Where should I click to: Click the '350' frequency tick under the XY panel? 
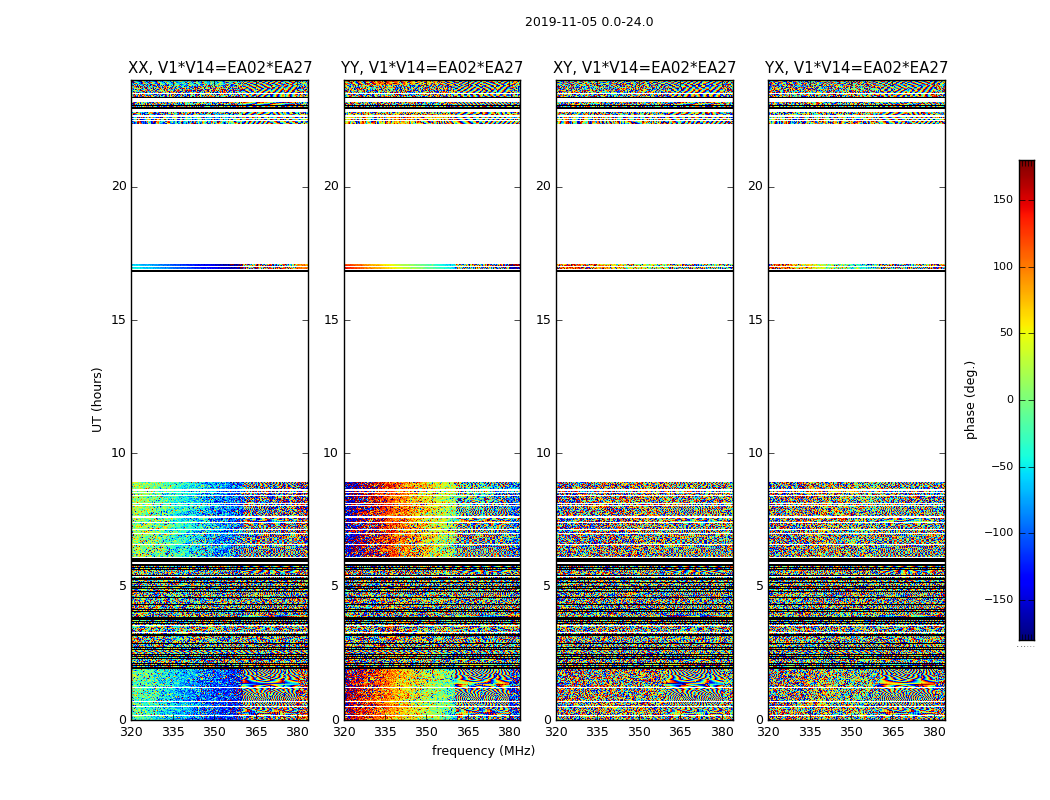click(639, 732)
